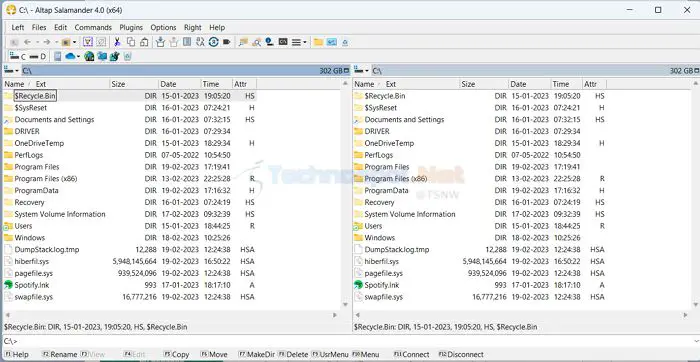The image size is (700, 362).
Task: Switch to drive C in drive bar
Action: point(18,56)
